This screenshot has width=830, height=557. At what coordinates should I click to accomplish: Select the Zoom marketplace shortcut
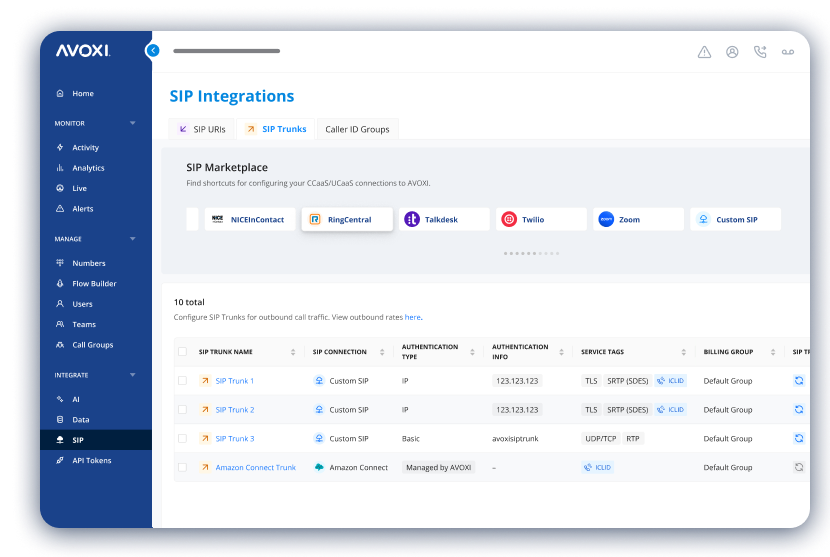coord(638,219)
